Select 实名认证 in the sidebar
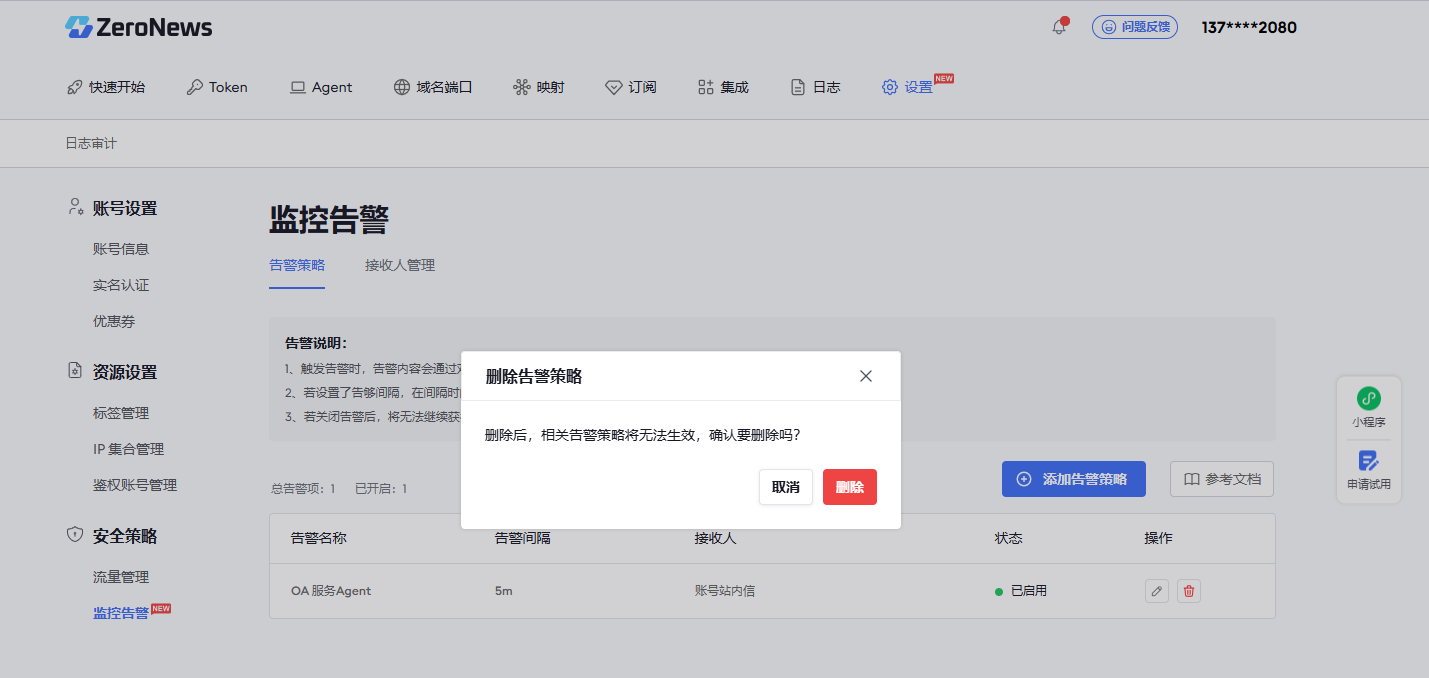1429x678 pixels. point(121,285)
